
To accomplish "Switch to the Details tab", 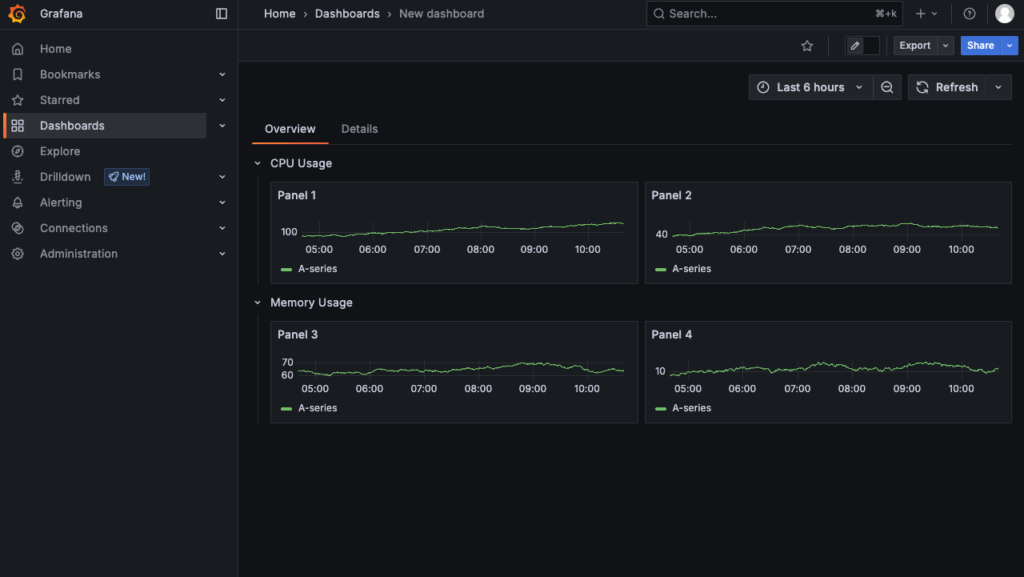I will pyautogui.click(x=359, y=129).
